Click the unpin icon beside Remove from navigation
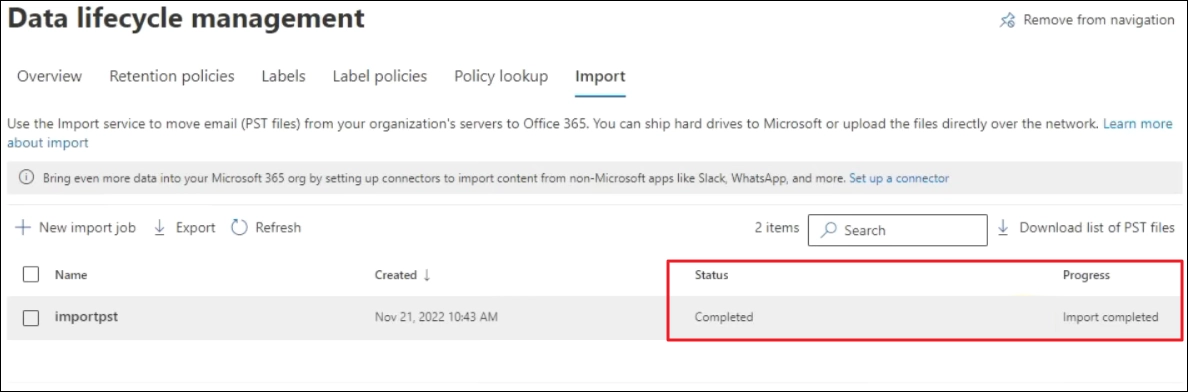Image resolution: width=1188 pixels, height=392 pixels. tap(1007, 20)
